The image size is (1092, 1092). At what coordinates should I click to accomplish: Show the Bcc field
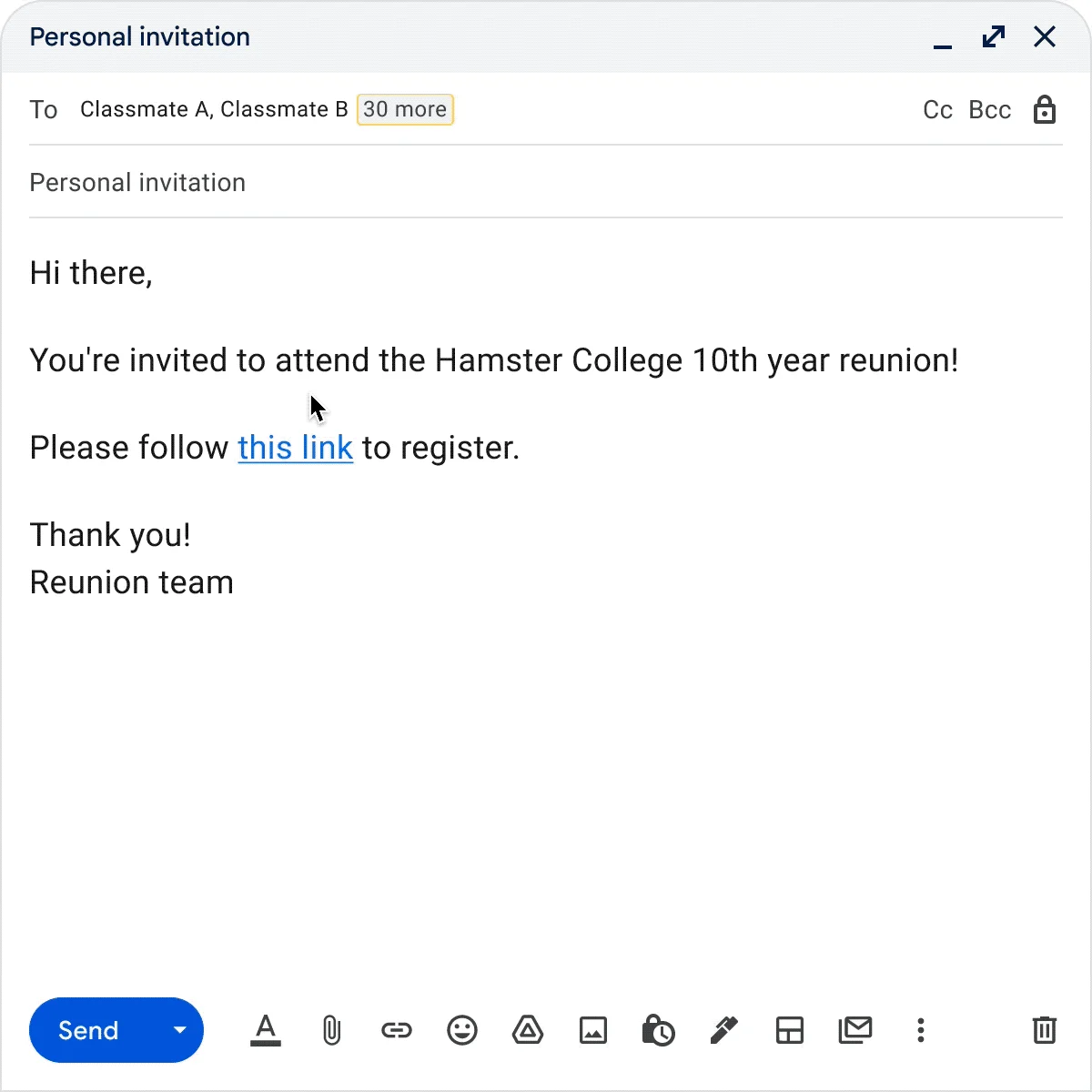coord(988,109)
